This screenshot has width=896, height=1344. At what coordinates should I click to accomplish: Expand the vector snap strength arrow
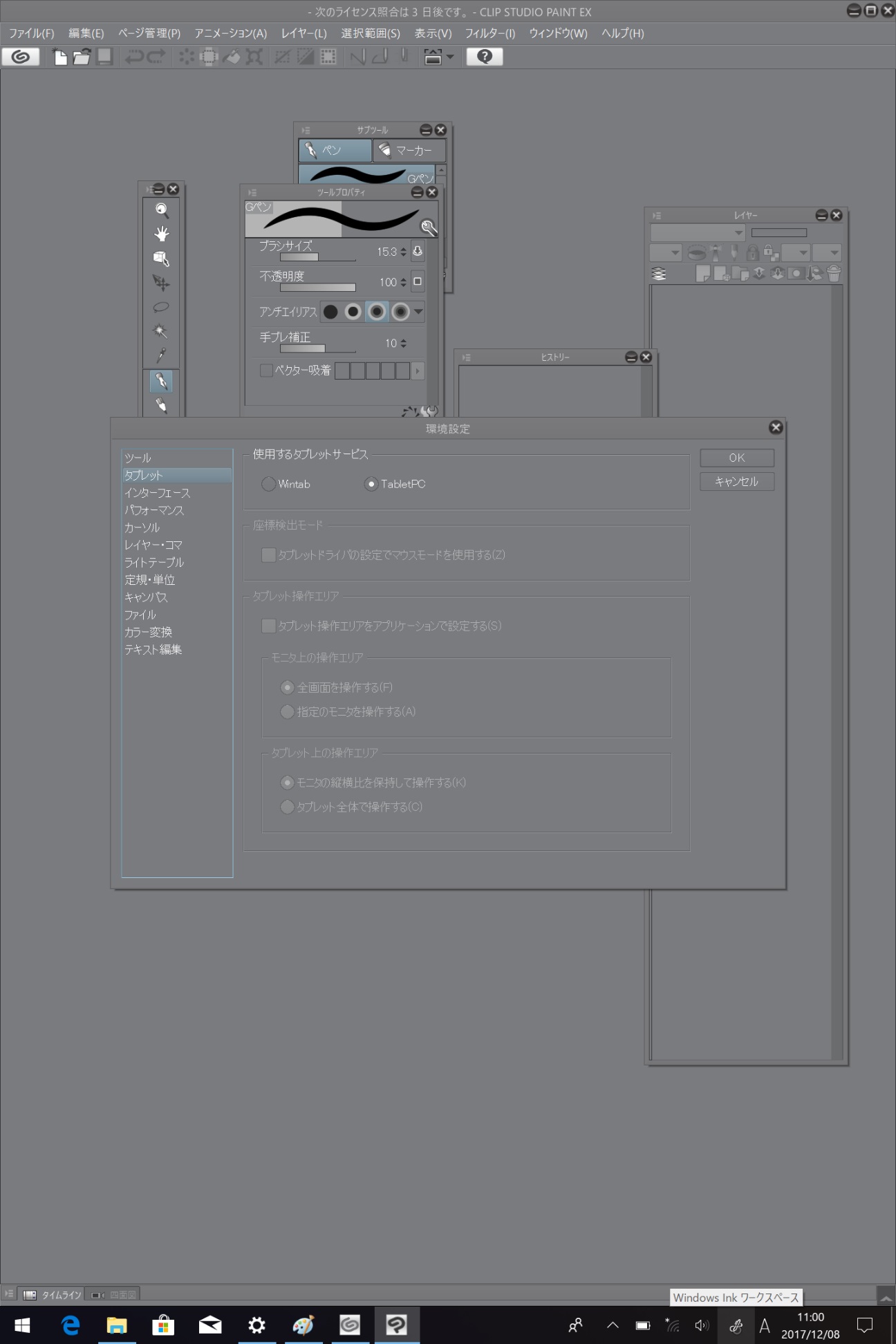(x=417, y=371)
